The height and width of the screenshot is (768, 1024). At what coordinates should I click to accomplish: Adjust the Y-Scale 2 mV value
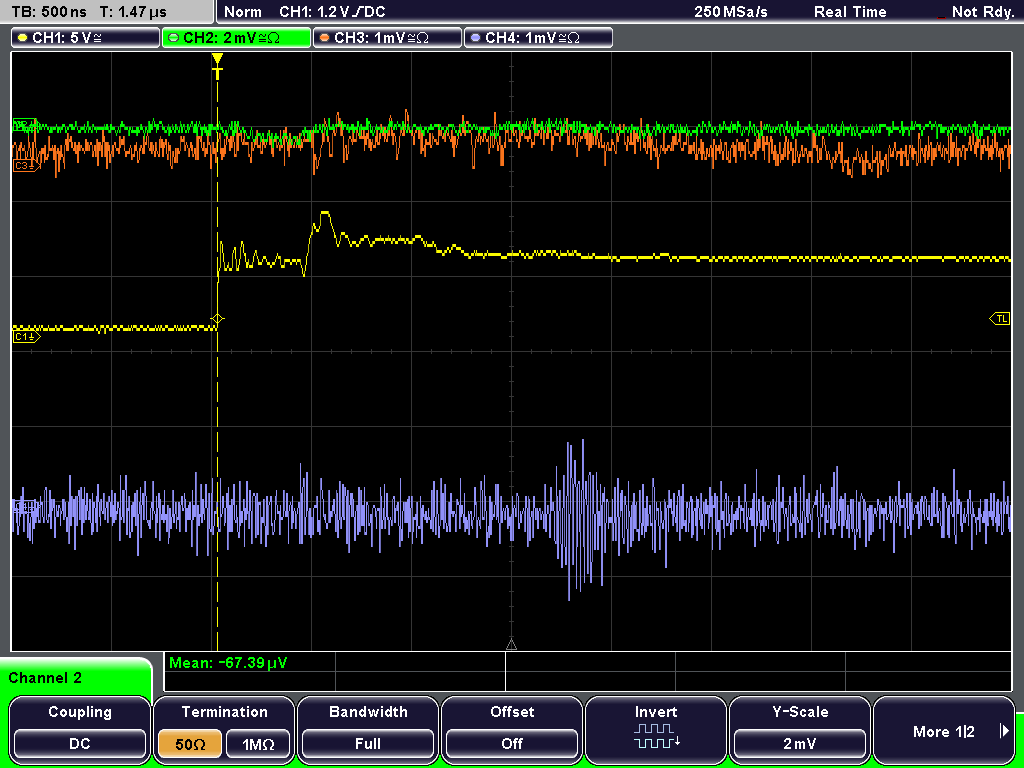click(x=799, y=743)
